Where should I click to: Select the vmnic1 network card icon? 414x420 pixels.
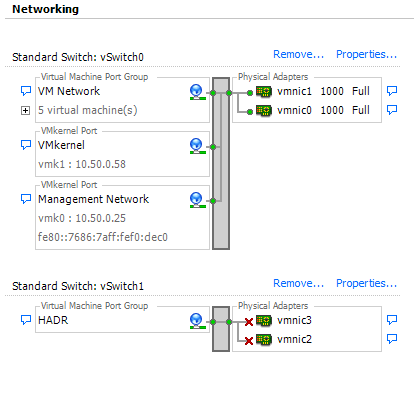pos(264,91)
